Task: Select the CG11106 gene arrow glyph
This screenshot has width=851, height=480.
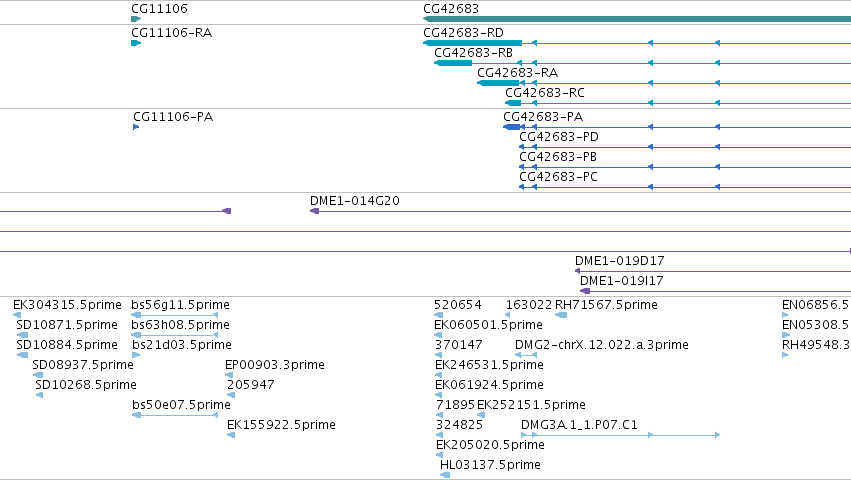Action: click(136, 19)
